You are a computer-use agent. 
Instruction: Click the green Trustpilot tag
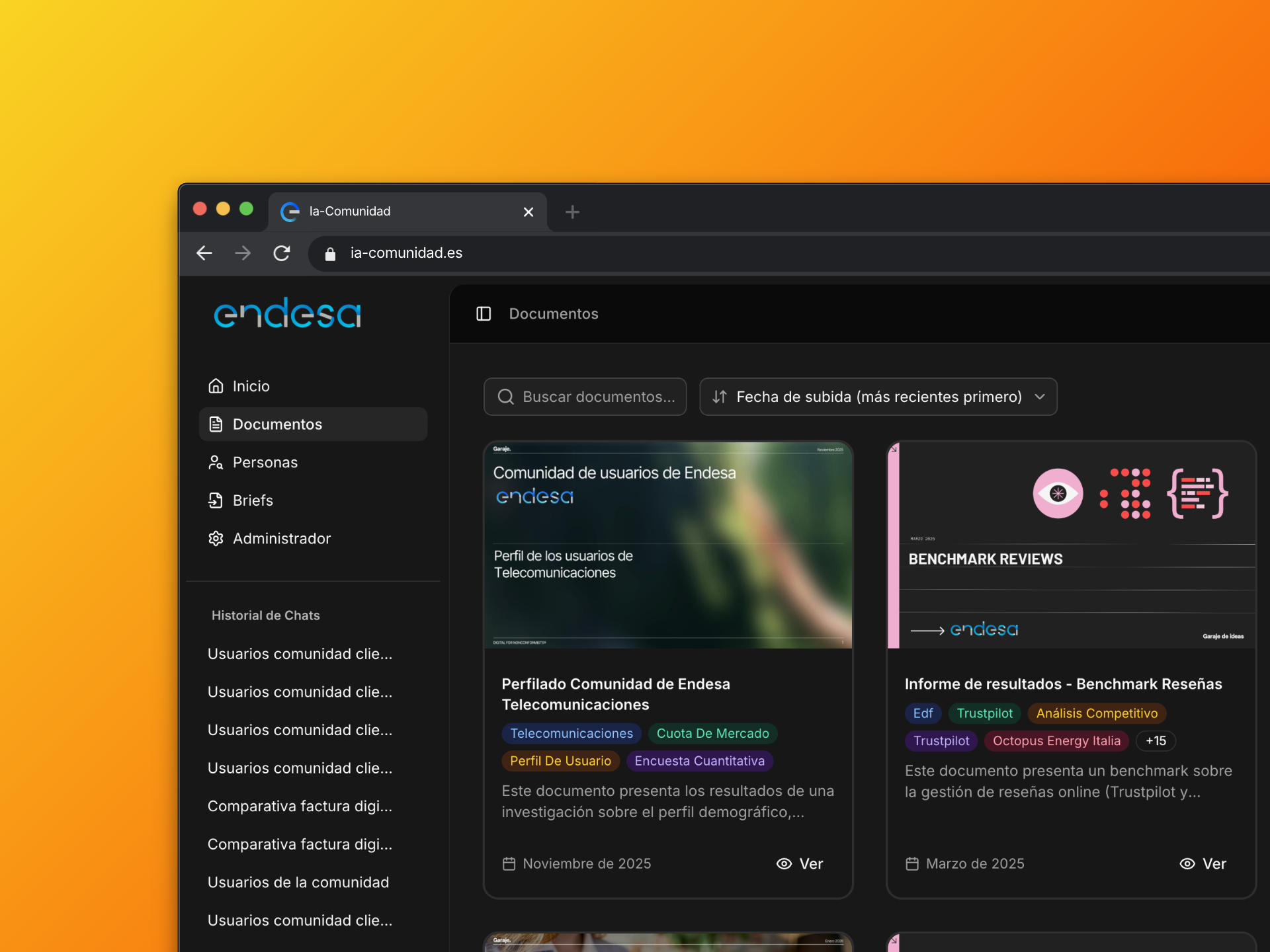984,713
